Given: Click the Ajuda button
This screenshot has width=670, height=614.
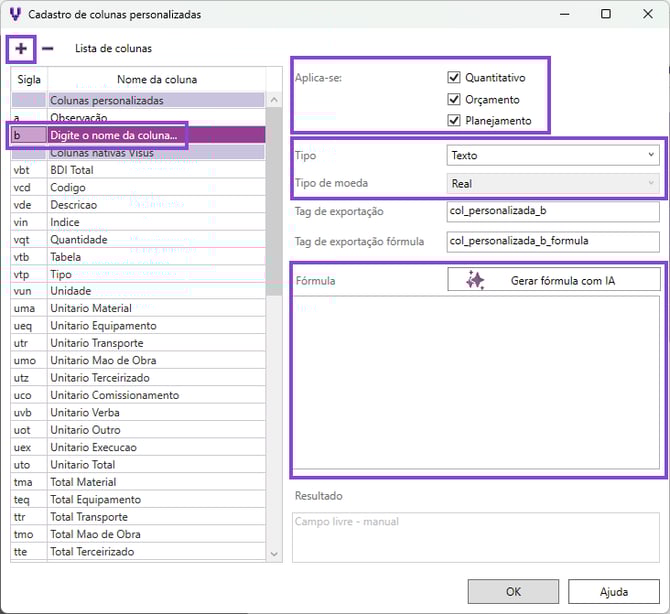Looking at the screenshot, I should point(613,591).
